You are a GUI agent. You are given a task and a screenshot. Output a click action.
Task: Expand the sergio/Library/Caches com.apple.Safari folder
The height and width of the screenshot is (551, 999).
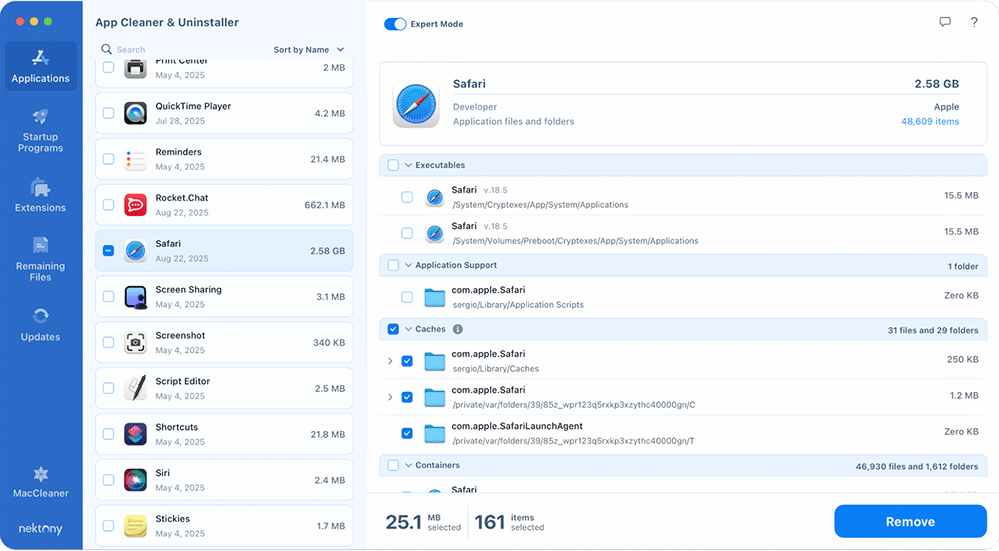tap(390, 361)
